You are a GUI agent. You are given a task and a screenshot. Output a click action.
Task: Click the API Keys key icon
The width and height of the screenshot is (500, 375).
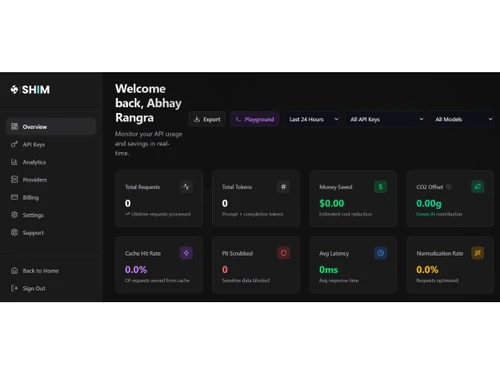14,144
